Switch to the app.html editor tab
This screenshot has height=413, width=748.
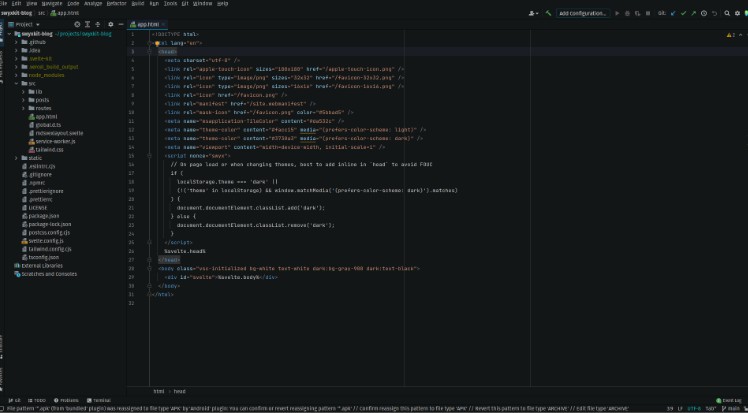tap(145, 24)
